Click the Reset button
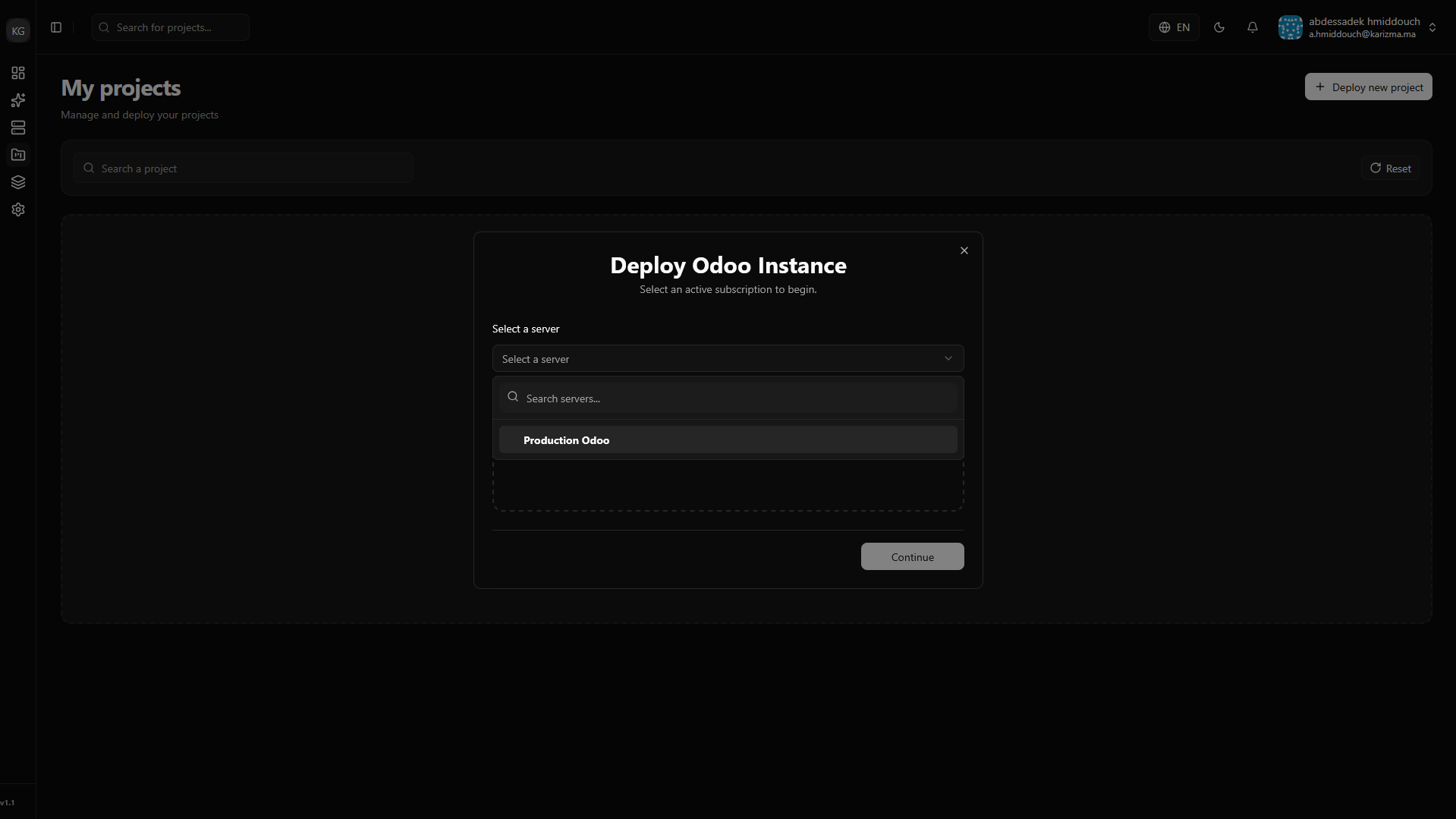Screen dimensions: 1456x819 point(1390,168)
